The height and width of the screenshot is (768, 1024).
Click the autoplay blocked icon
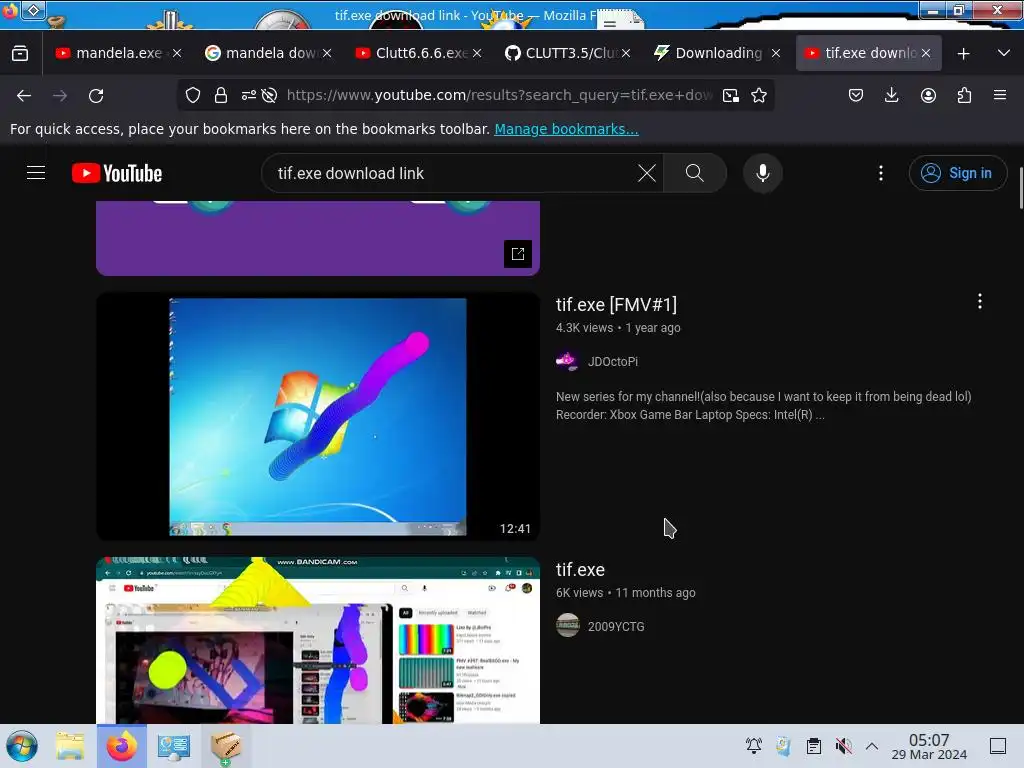coord(269,95)
